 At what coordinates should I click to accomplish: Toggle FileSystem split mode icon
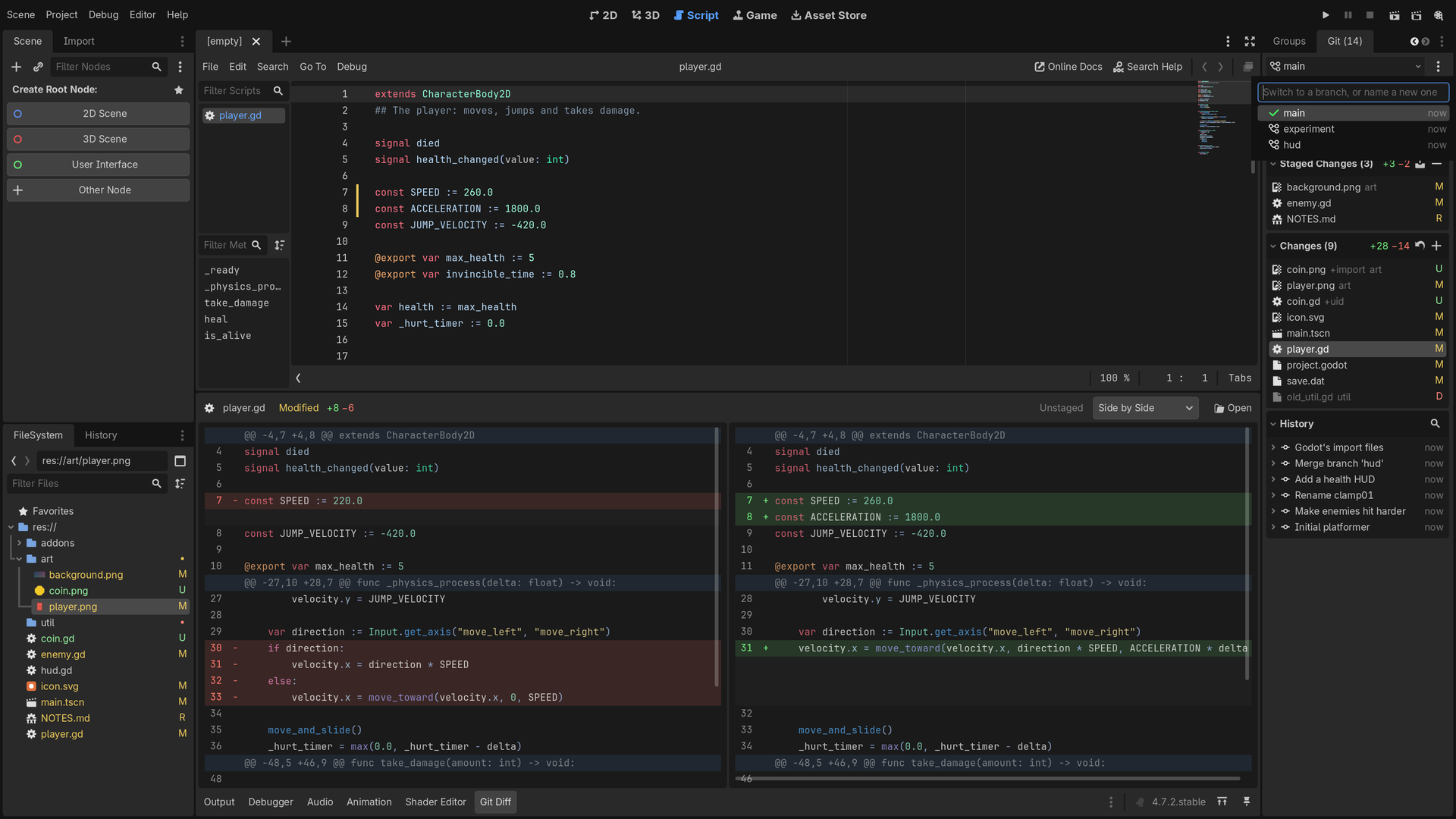180,461
